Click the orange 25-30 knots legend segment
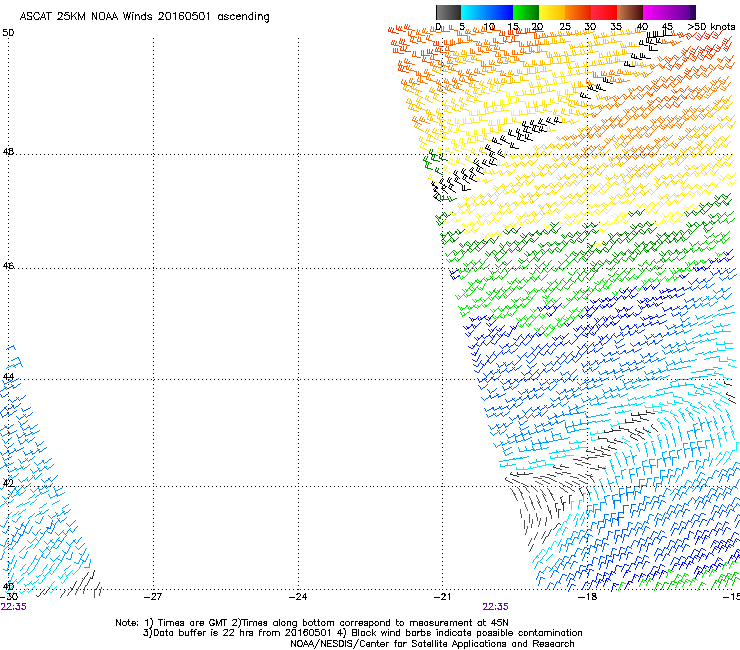The width and height of the screenshot is (740, 650). point(578,12)
